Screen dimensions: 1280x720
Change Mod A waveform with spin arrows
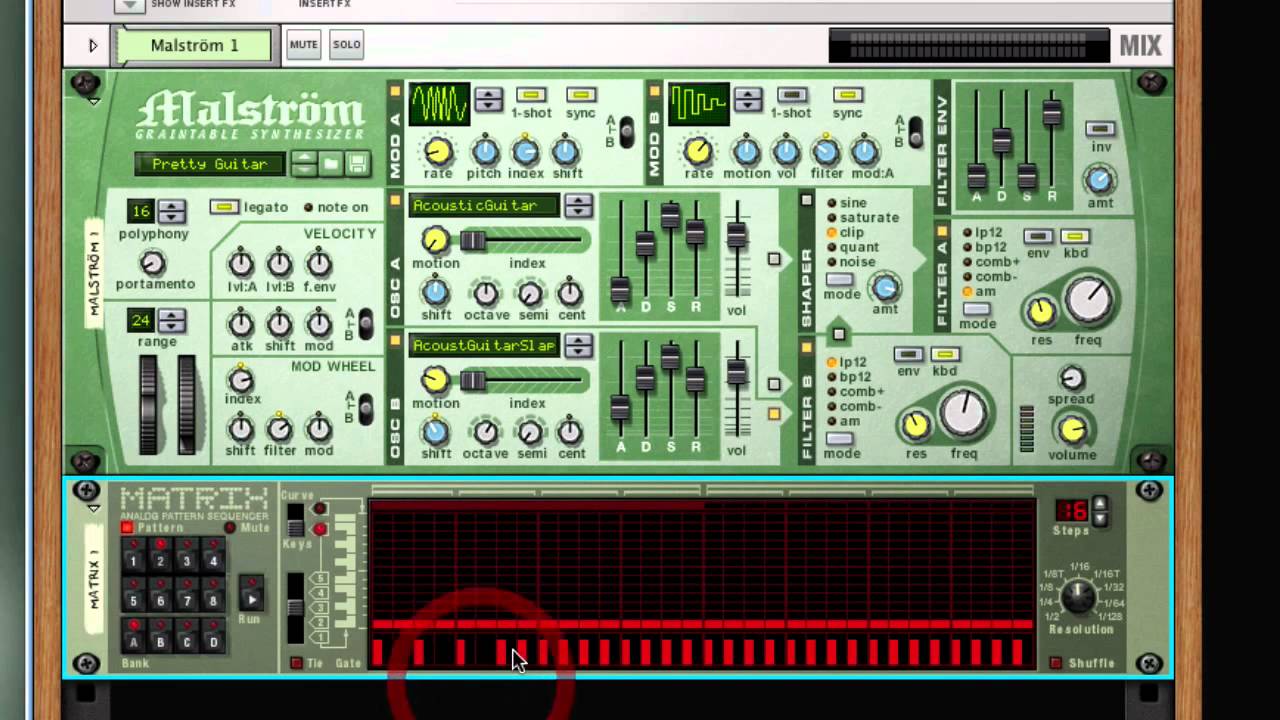pyautogui.click(x=488, y=100)
